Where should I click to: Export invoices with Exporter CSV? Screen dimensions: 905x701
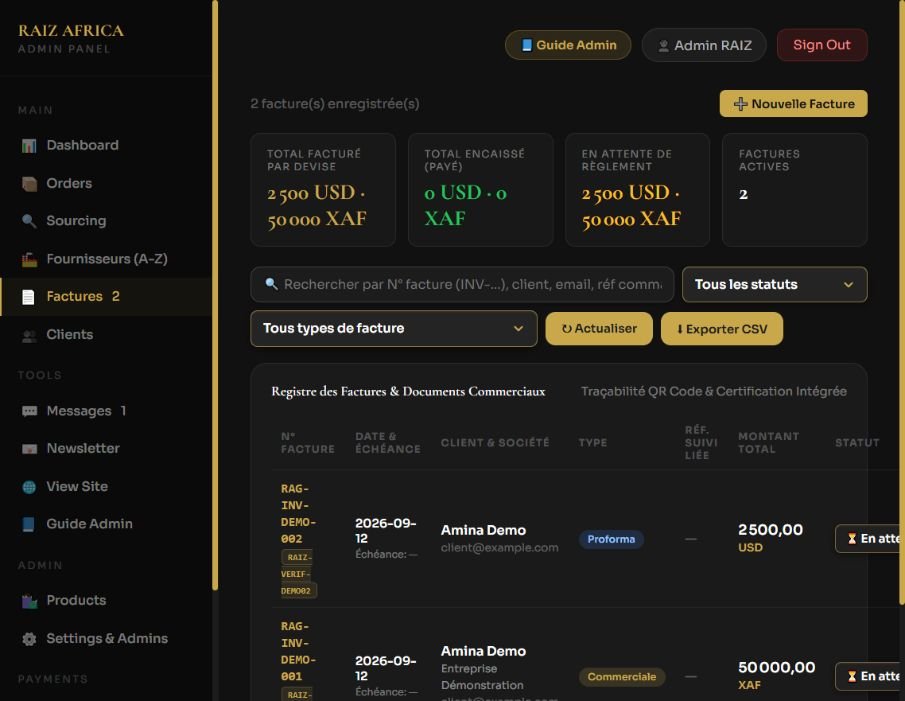click(722, 329)
